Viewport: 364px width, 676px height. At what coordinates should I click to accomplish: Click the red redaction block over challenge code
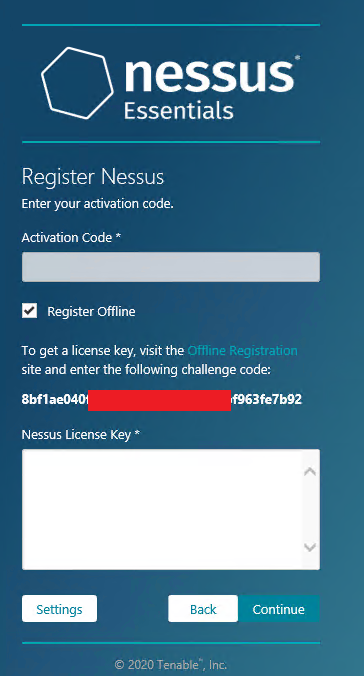[159, 400]
